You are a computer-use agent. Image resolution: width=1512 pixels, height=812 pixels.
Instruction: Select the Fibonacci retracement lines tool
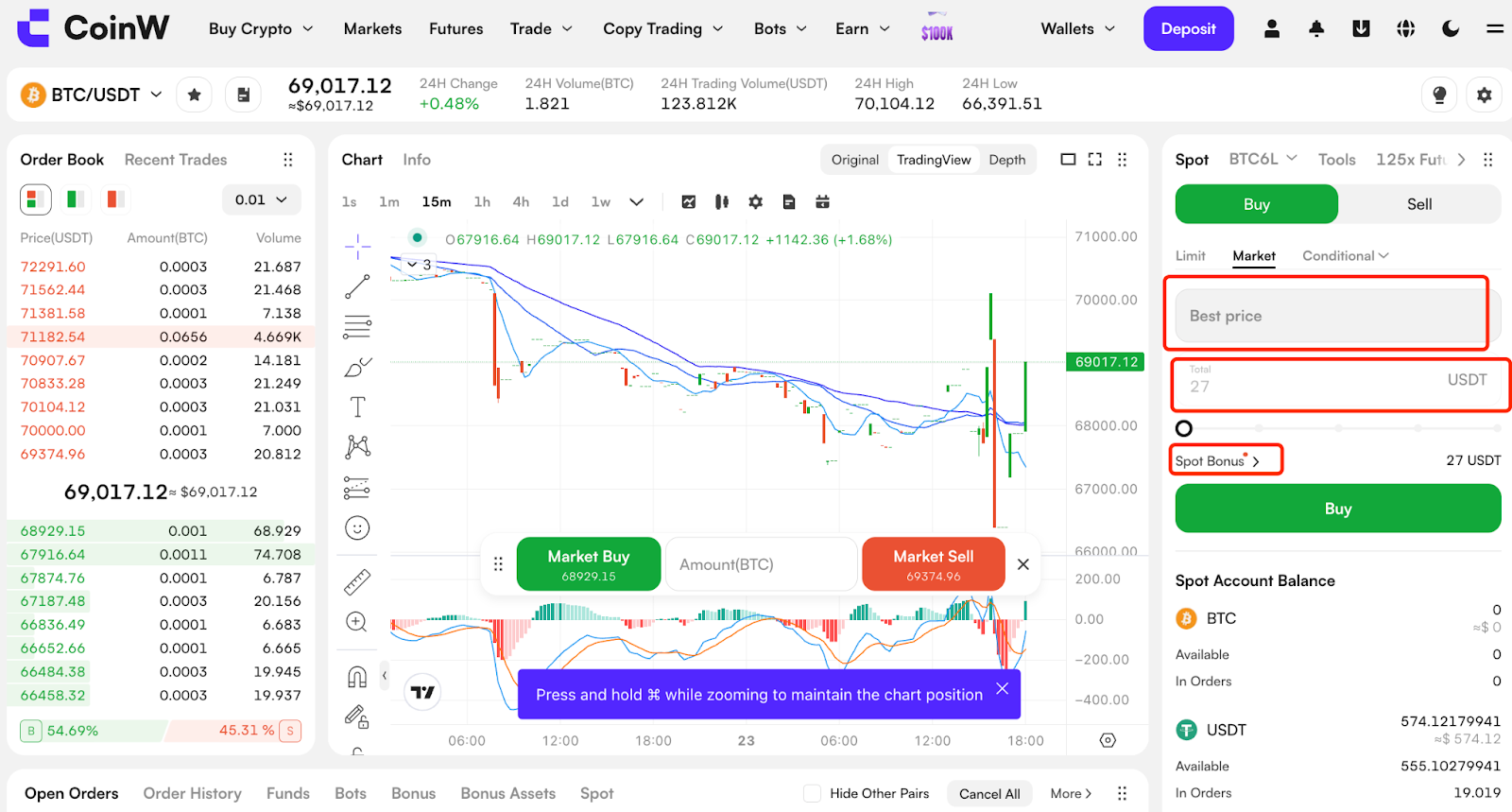pyautogui.click(x=357, y=326)
